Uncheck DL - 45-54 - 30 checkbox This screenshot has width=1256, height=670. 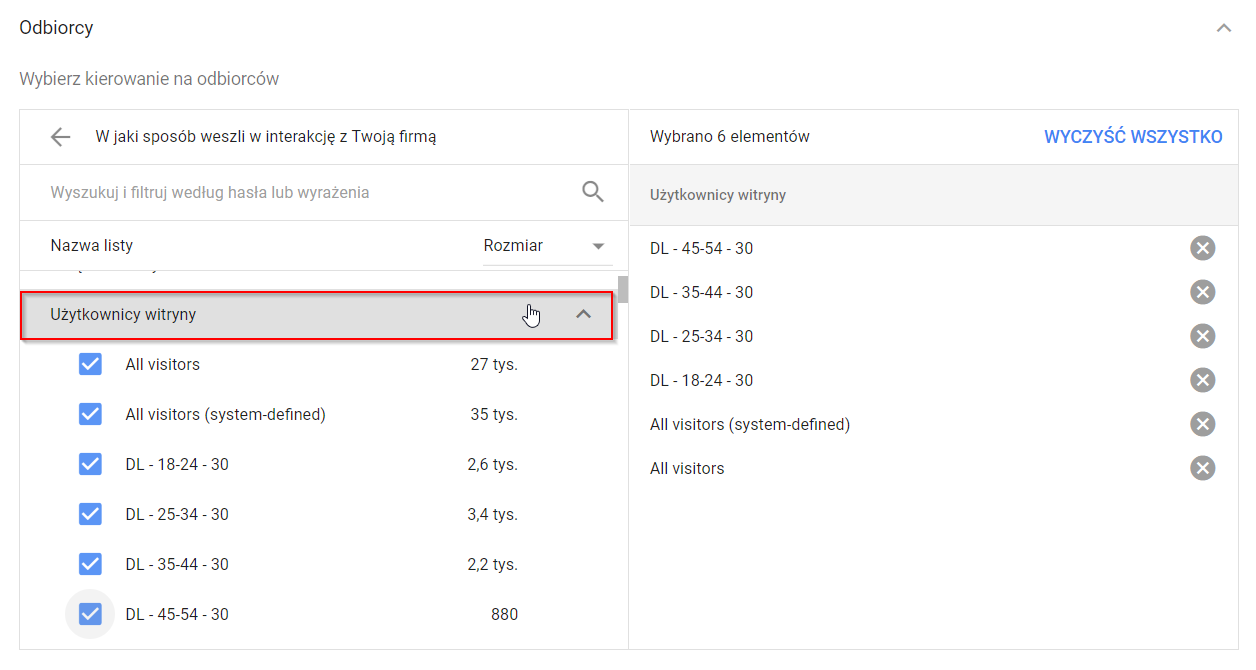point(90,614)
